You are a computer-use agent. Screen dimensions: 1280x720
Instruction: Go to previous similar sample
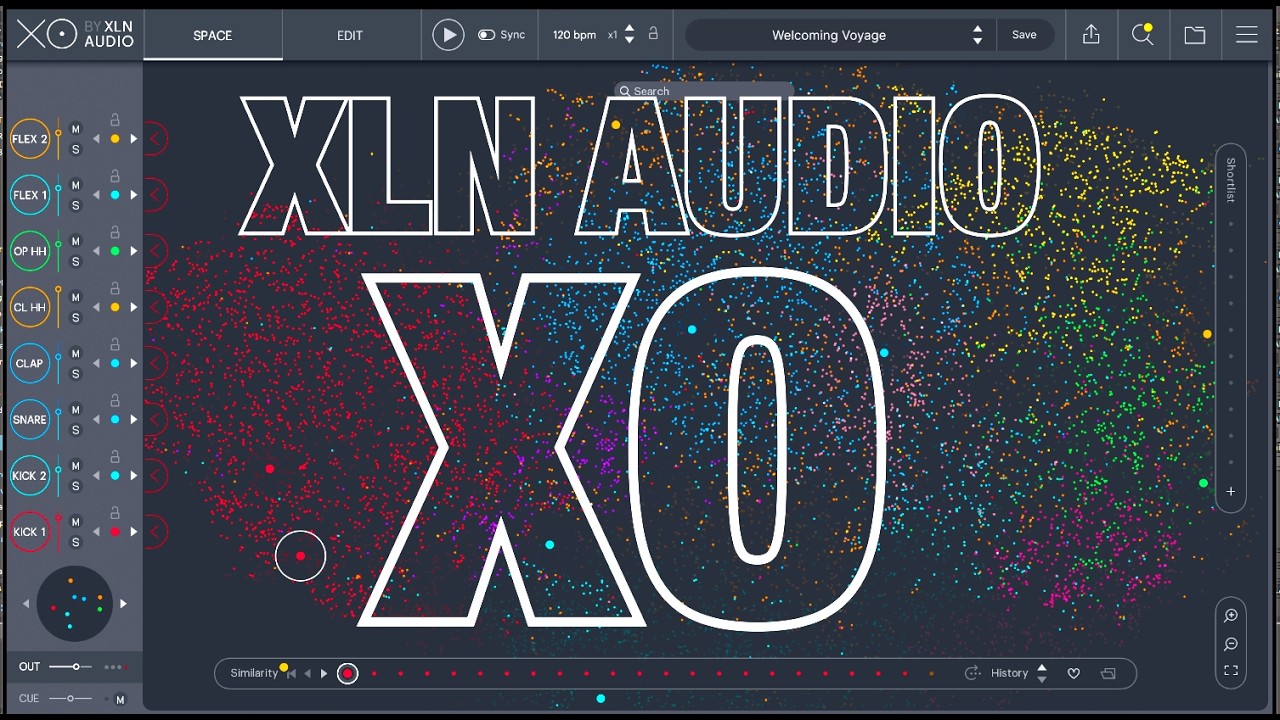308,674
